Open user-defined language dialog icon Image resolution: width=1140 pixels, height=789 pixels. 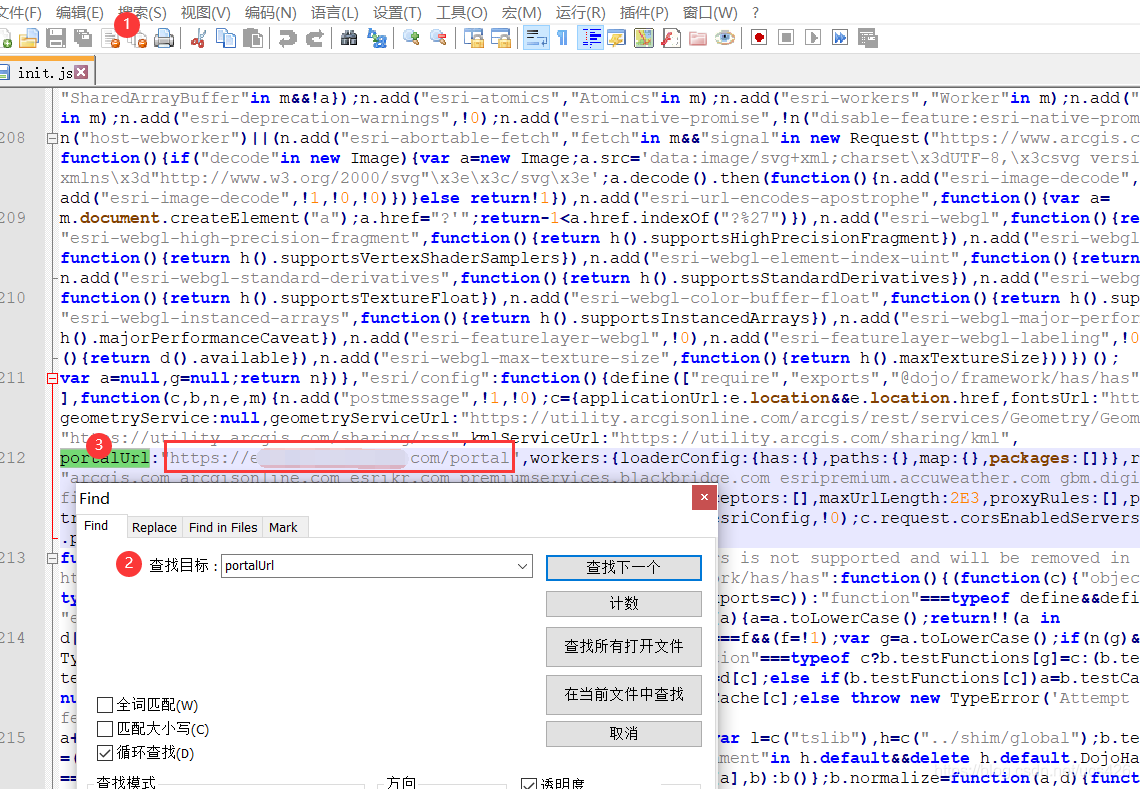click(x=617, y=38)
